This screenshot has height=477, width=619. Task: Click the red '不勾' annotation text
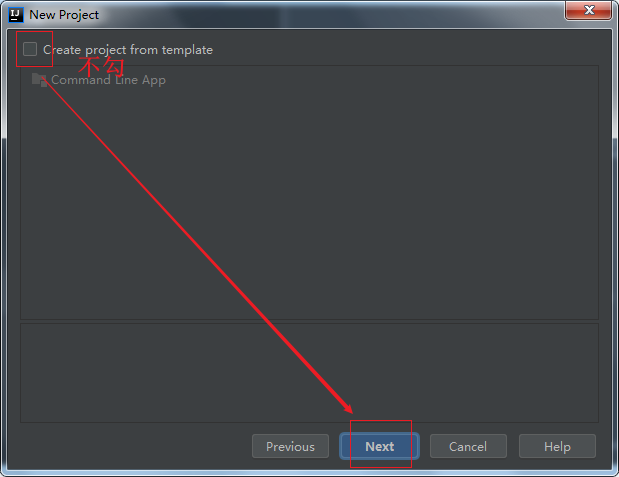click(101, 67)
